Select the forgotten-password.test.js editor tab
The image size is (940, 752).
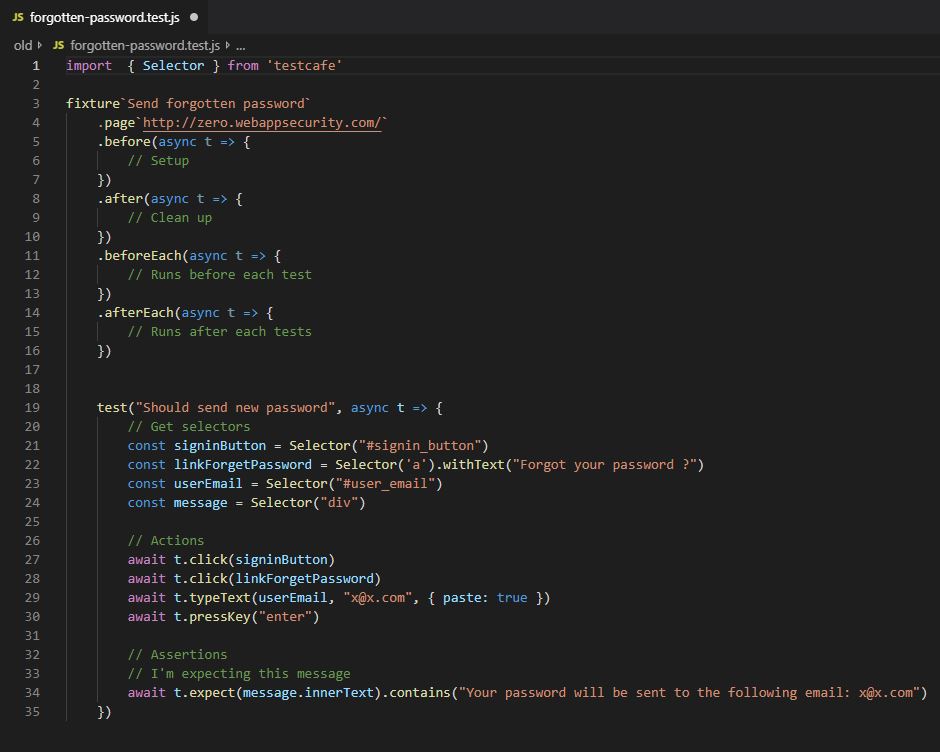[104, 17]
